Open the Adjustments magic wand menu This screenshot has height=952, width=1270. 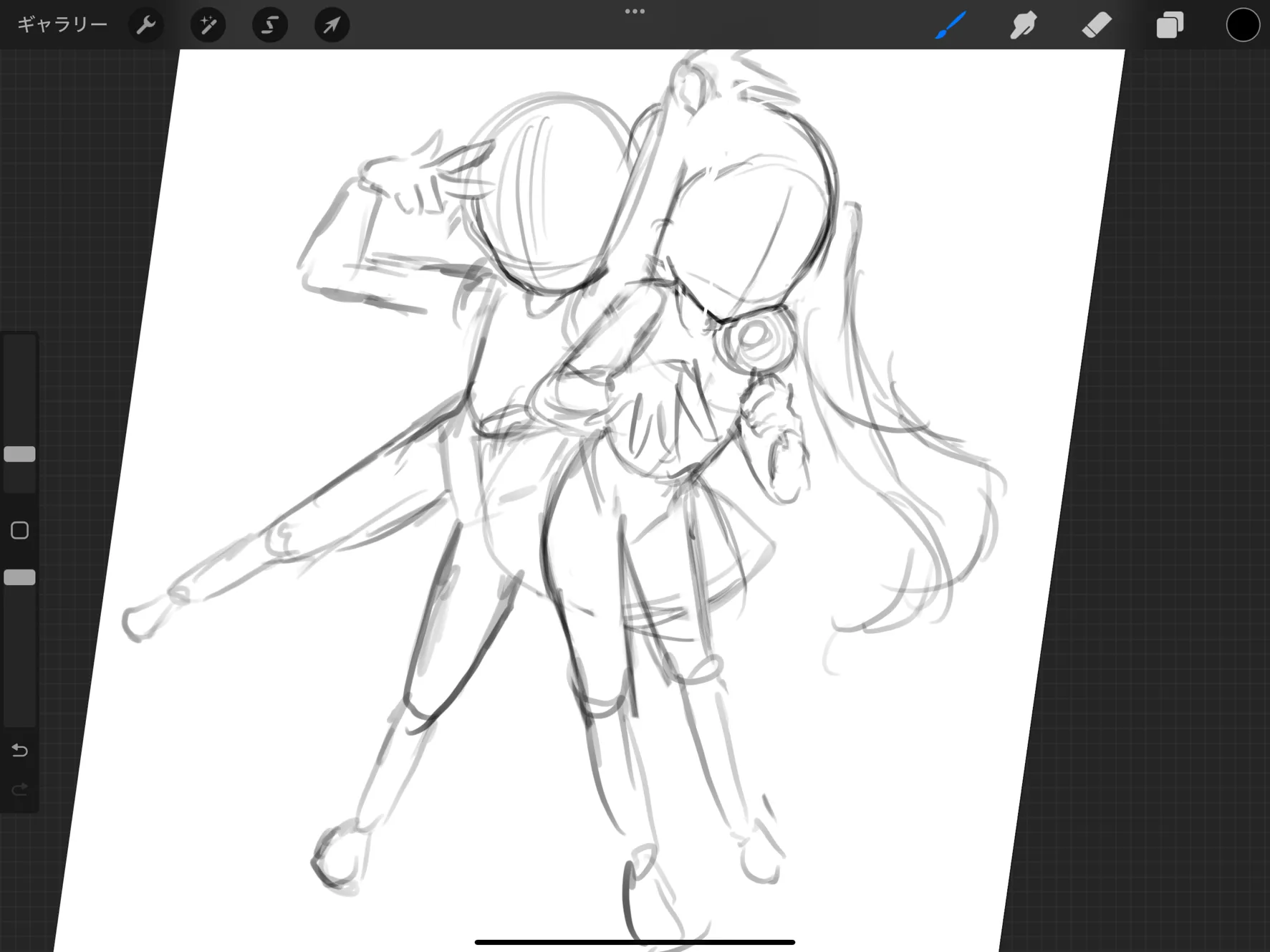[208, 25]
